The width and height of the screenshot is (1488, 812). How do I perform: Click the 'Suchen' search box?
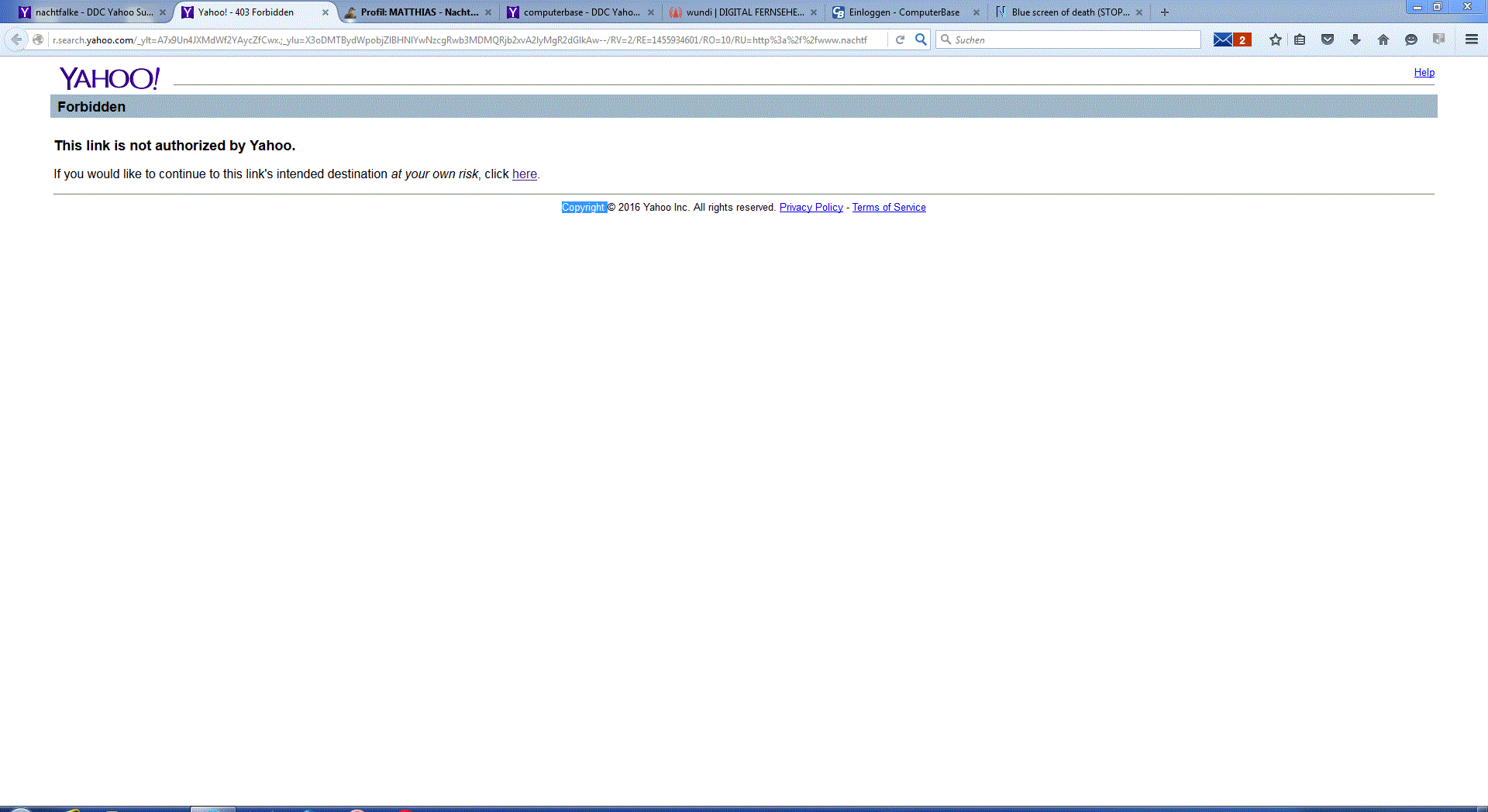tap(1068, 40)
